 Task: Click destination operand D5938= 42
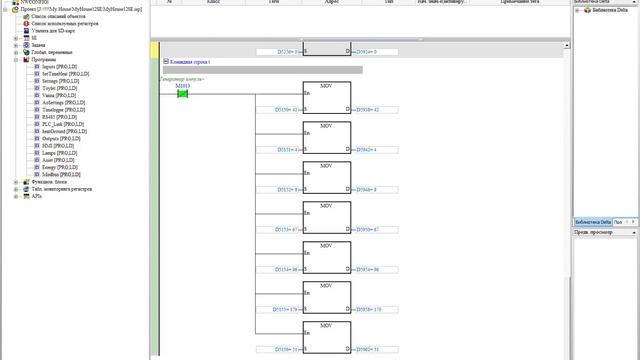375,110
